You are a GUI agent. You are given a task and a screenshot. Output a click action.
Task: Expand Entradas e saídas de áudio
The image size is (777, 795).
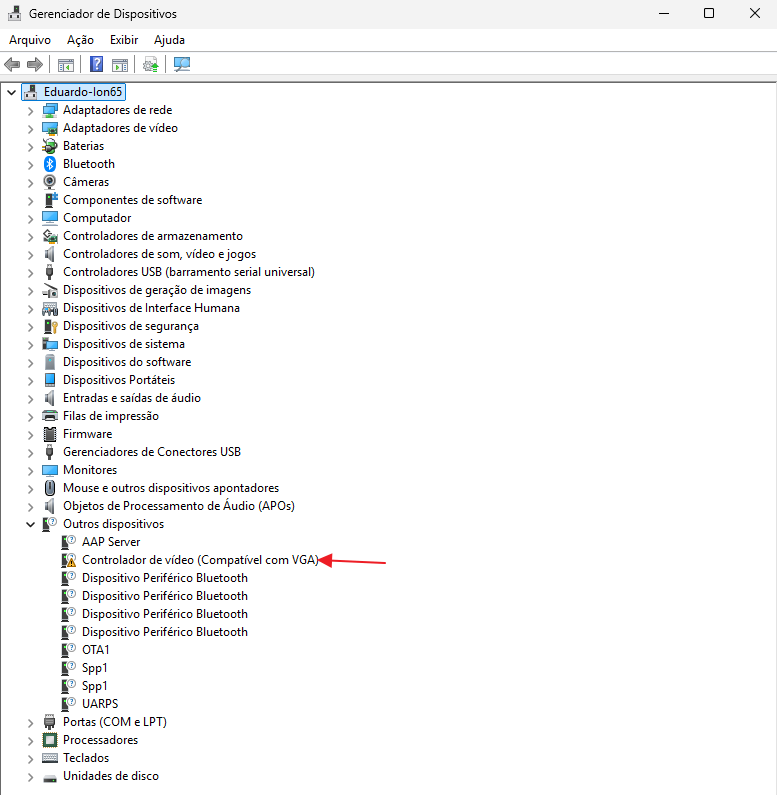click(x=30, y=399)
